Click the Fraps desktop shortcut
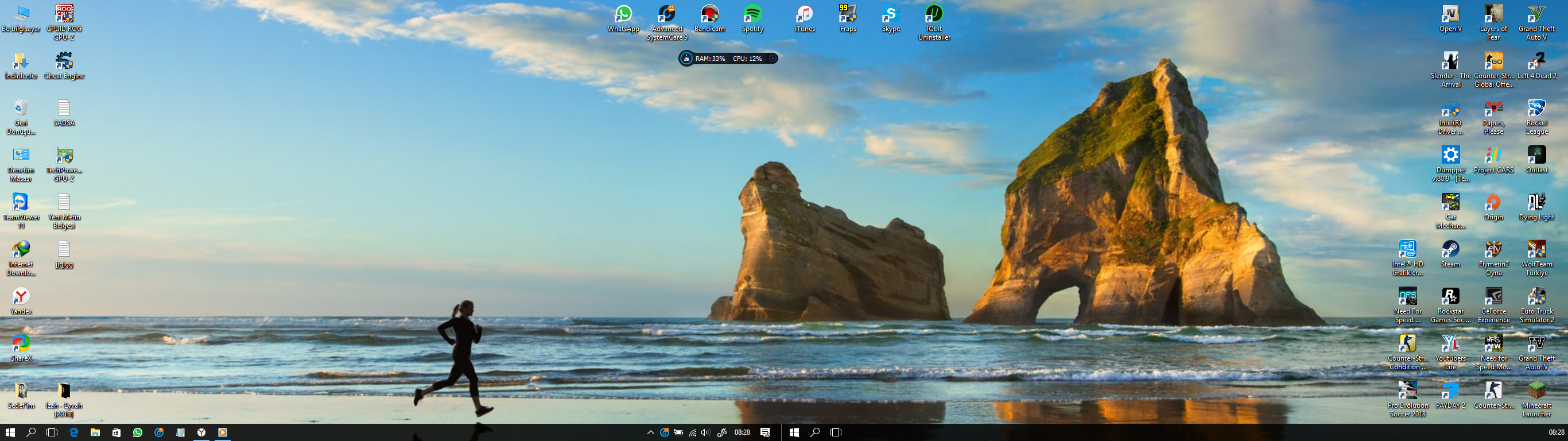 847,18
